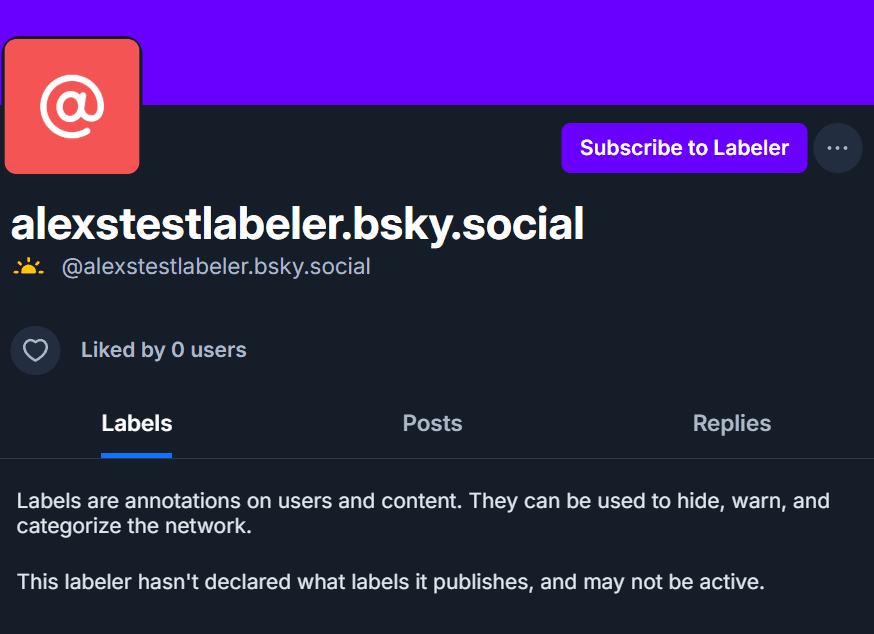Like this labeler with the heart icon
Viewport: 874px width, 634px height.
pyautogui.click(x=36, y=350)
